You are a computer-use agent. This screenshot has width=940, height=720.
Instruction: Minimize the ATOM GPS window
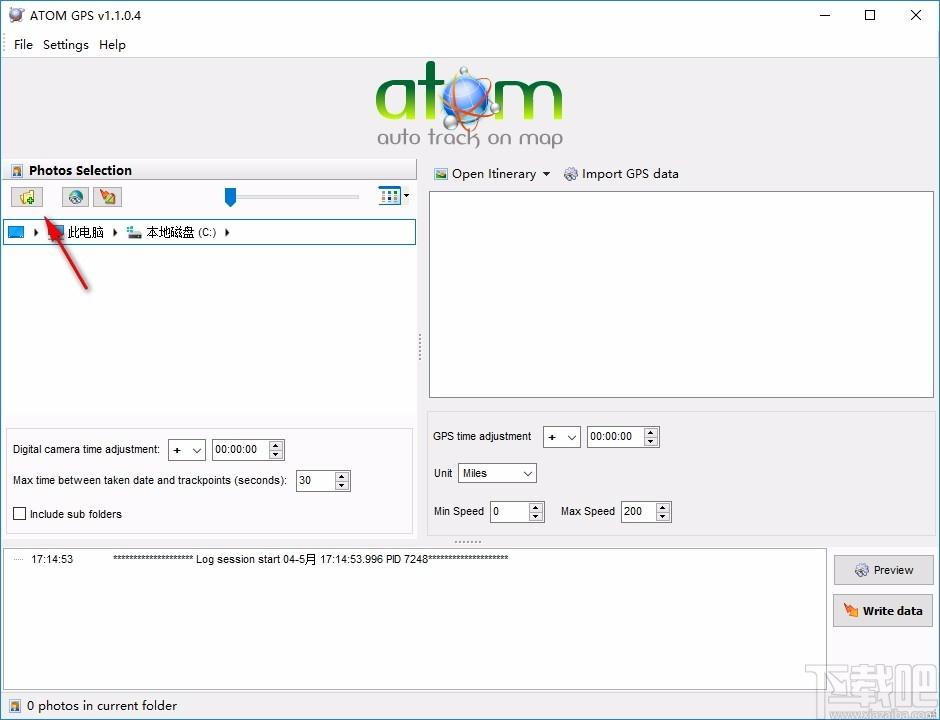[x=825, y=16]
